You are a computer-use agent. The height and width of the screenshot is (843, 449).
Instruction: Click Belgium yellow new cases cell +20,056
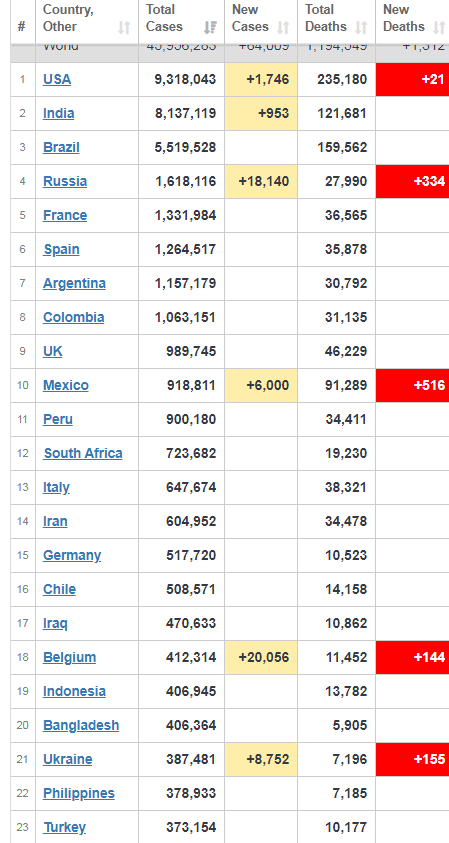click(x=261, y=658)
